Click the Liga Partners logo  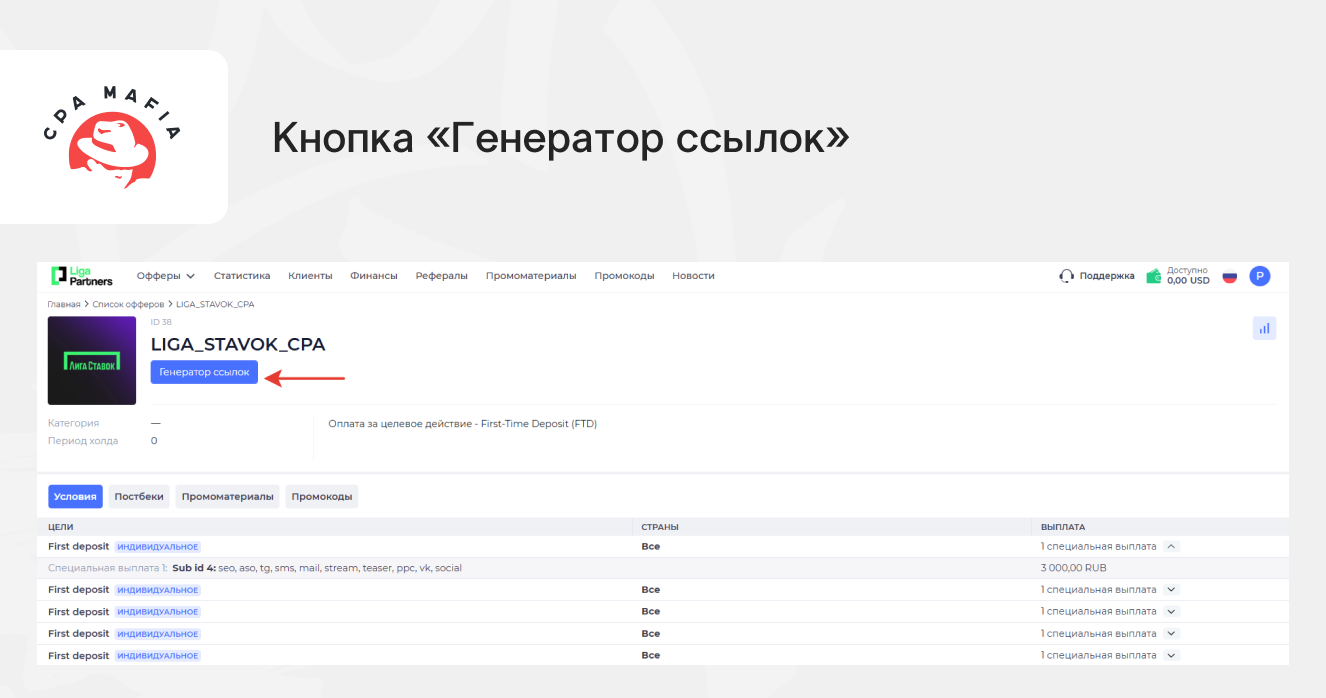click(82, 276)
